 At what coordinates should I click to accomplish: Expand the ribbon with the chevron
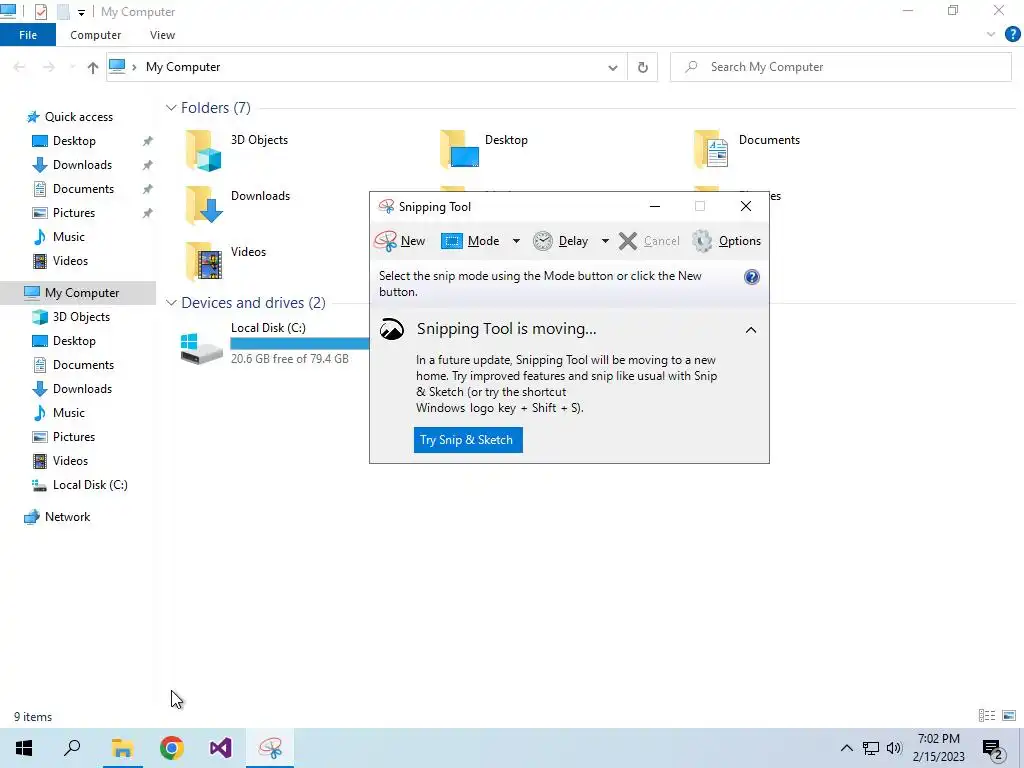[991, 35]
